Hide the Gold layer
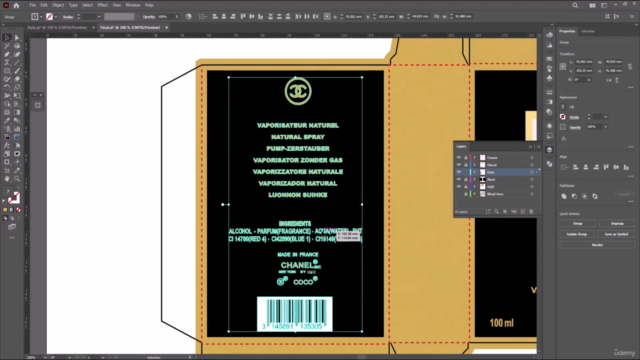This screenshot has height=360, width=640. (459, 187)
